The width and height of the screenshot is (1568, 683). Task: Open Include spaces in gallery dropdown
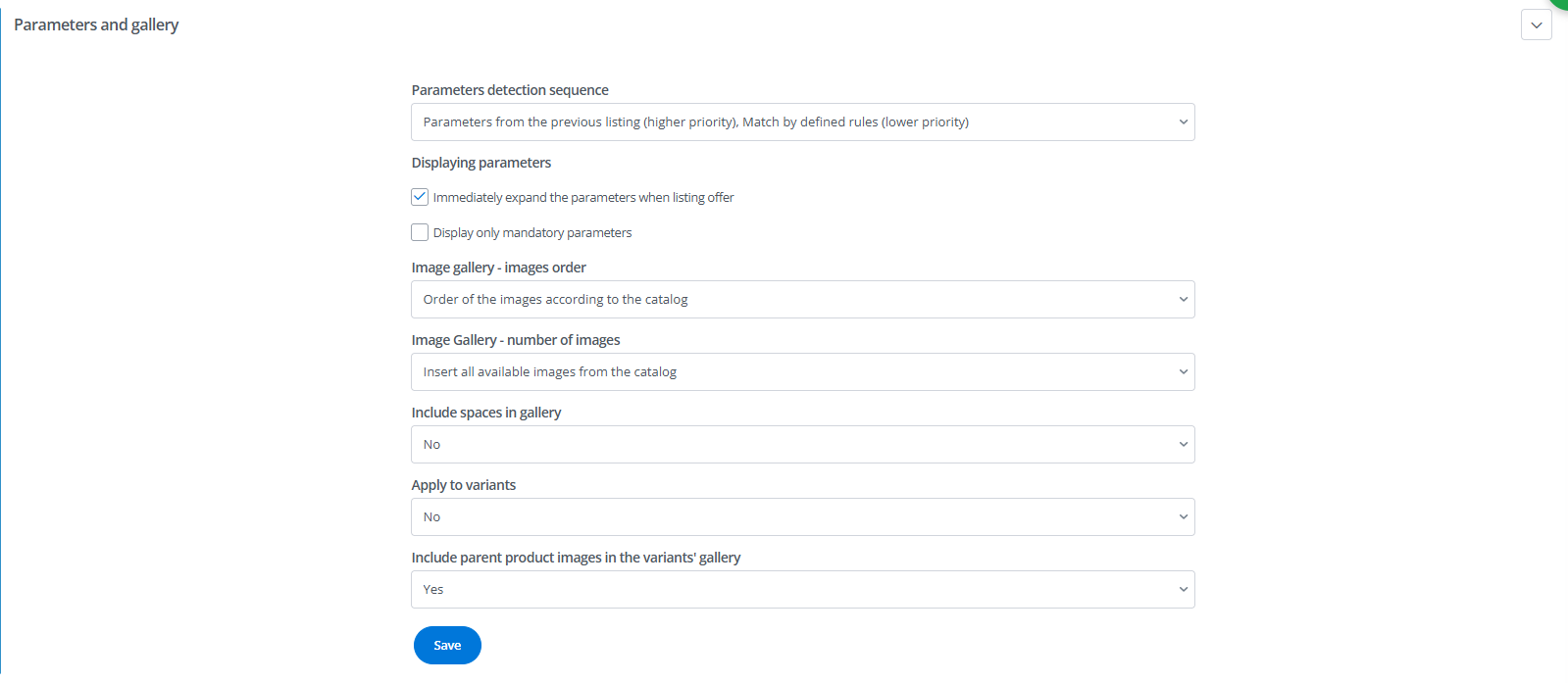coord(802,445)
